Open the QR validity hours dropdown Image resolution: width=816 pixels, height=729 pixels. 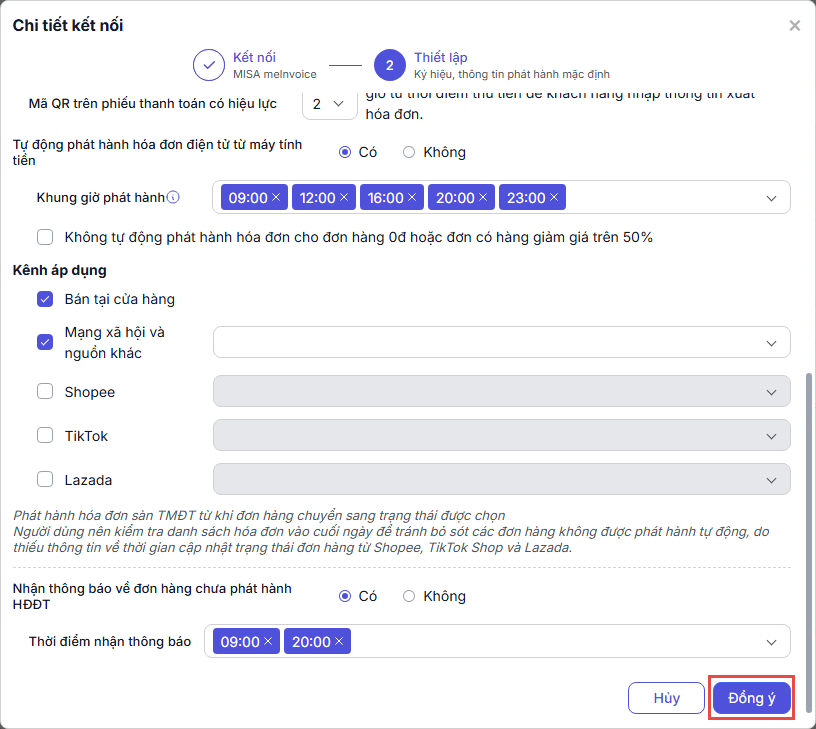329,103
